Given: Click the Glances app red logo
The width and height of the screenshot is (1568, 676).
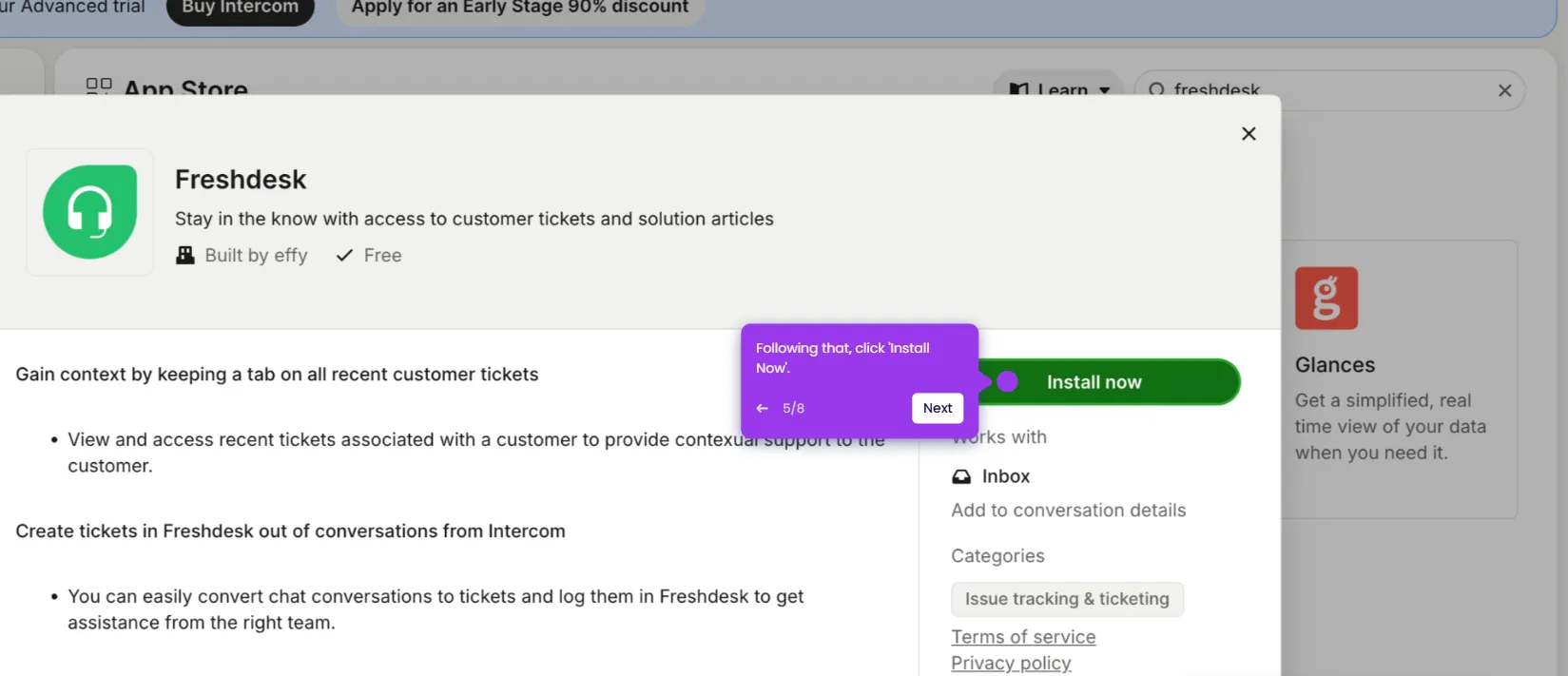Looking at the screenshot, I should point(1326,298).
